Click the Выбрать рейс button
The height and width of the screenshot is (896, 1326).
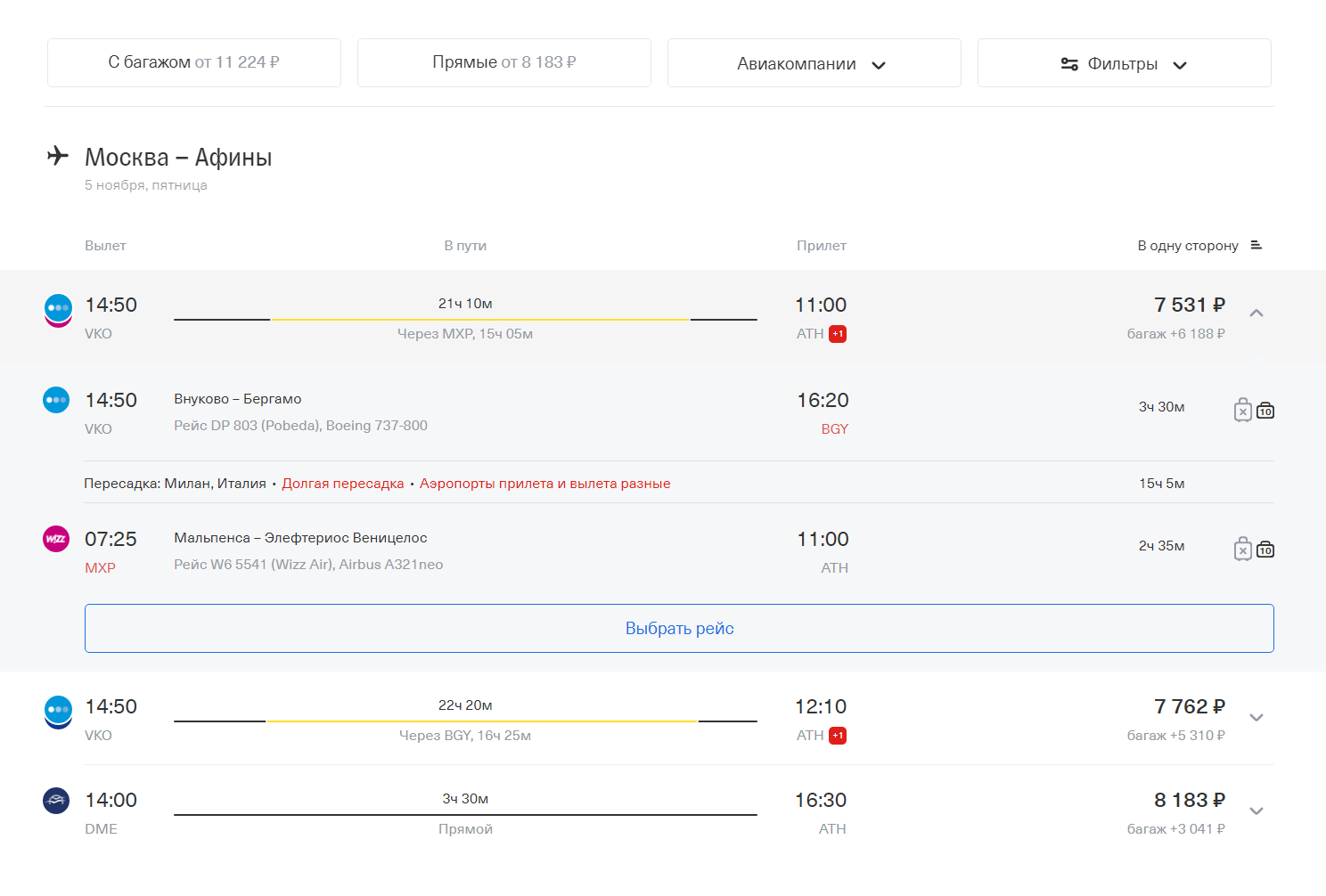point(679,628)
